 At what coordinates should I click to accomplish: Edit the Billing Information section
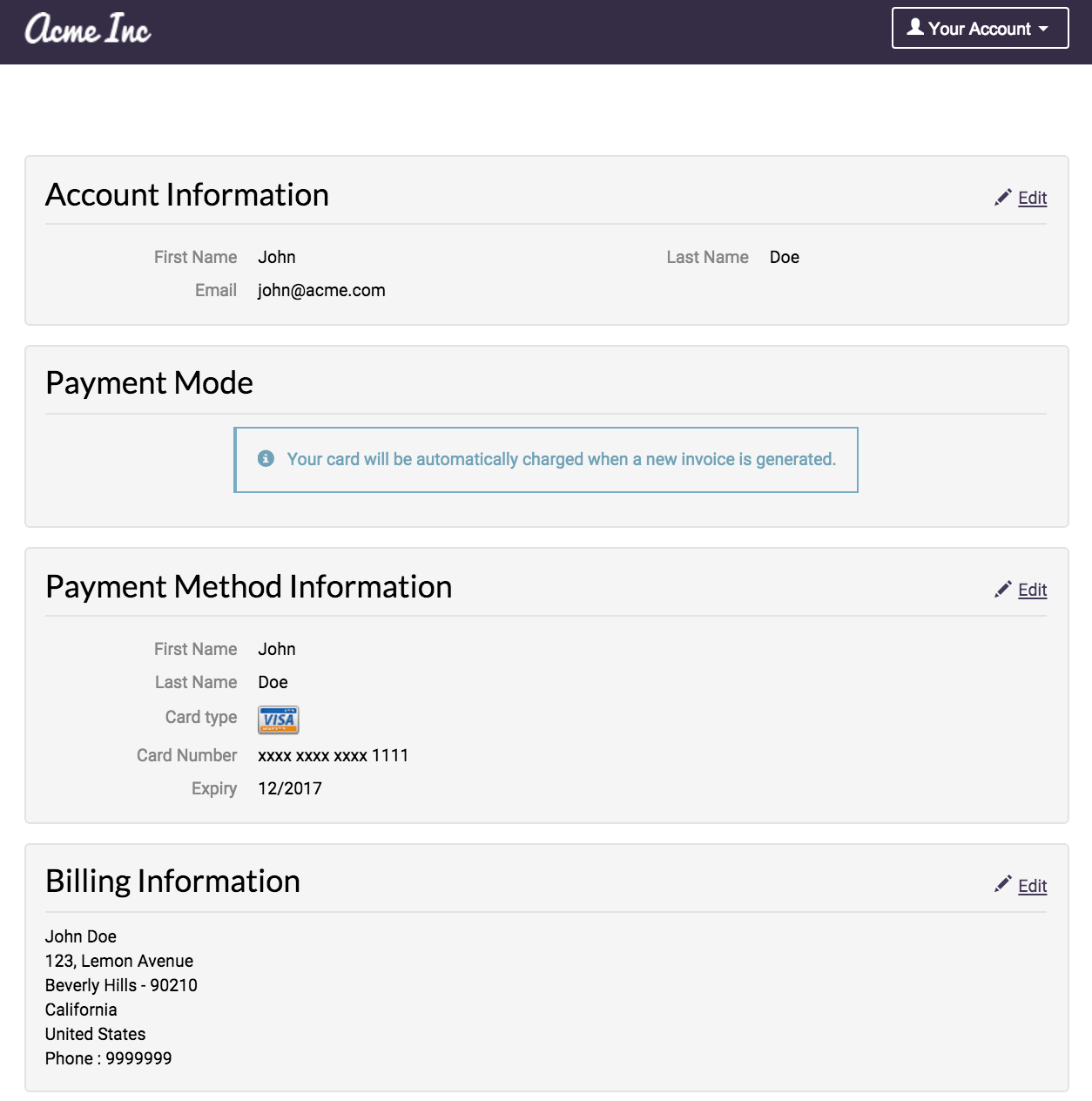(x=1032, y=886)
